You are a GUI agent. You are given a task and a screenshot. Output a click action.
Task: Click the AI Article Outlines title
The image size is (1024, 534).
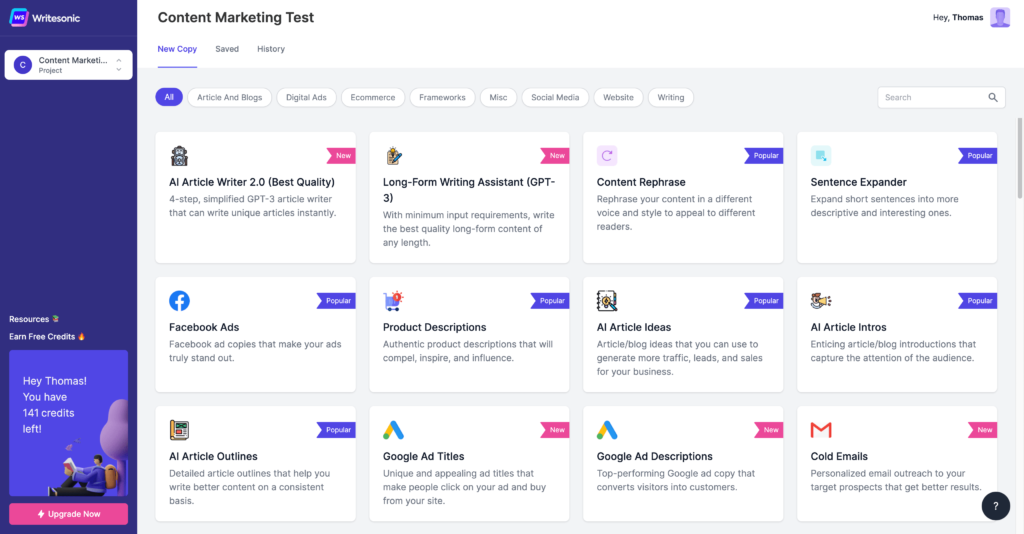tap(213, 456)
